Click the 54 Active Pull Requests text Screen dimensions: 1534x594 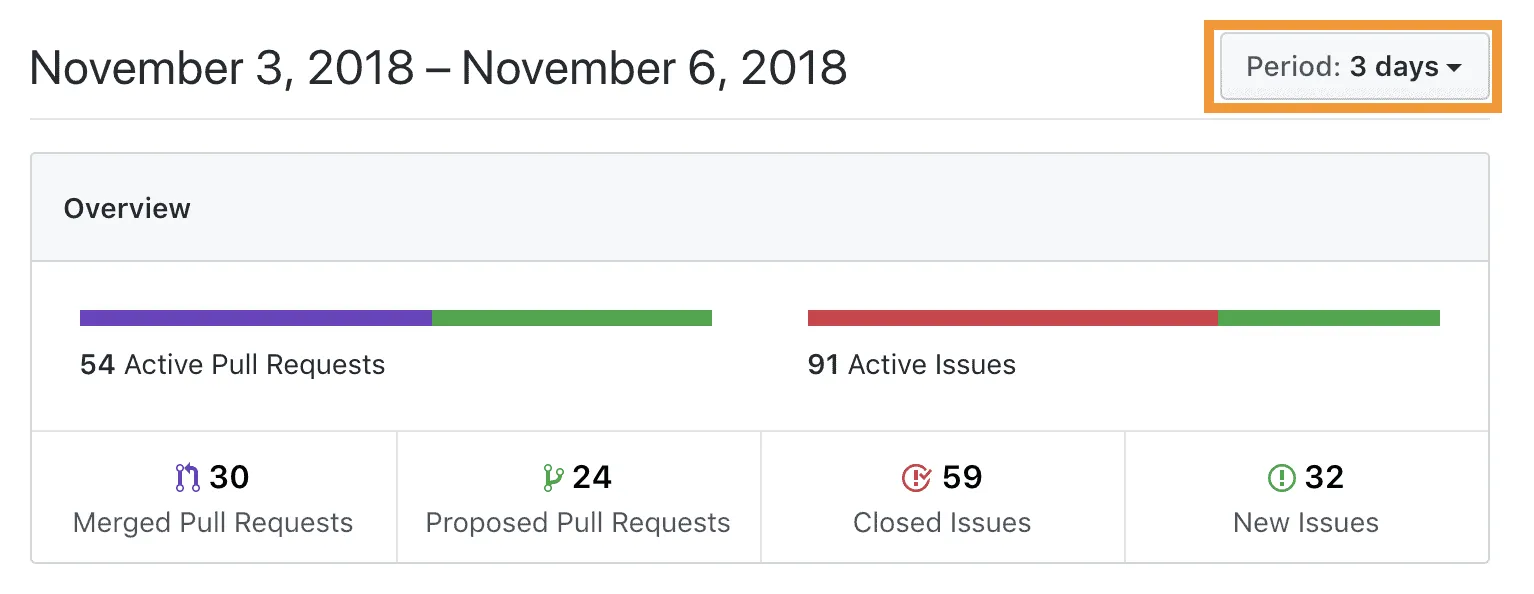[x=232, y=365]
